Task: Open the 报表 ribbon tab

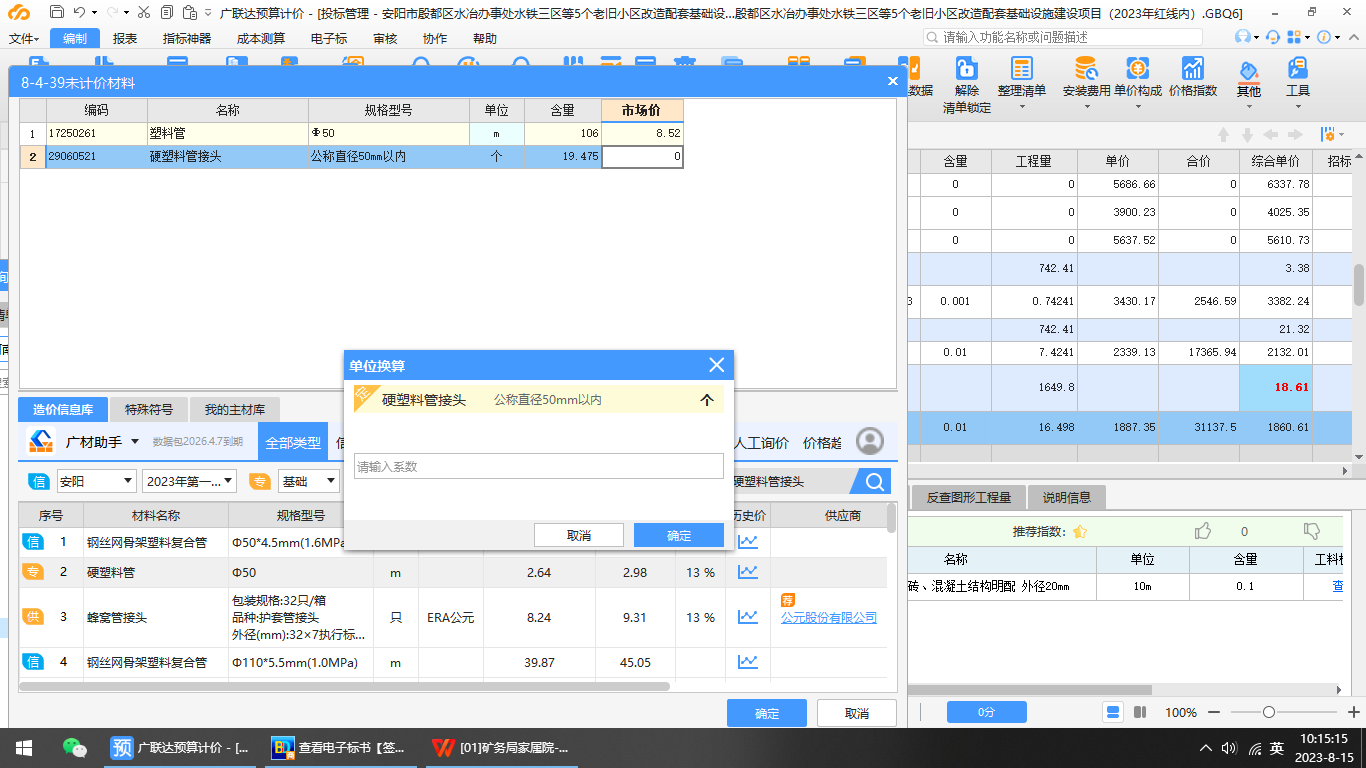Action: [125, 38]
